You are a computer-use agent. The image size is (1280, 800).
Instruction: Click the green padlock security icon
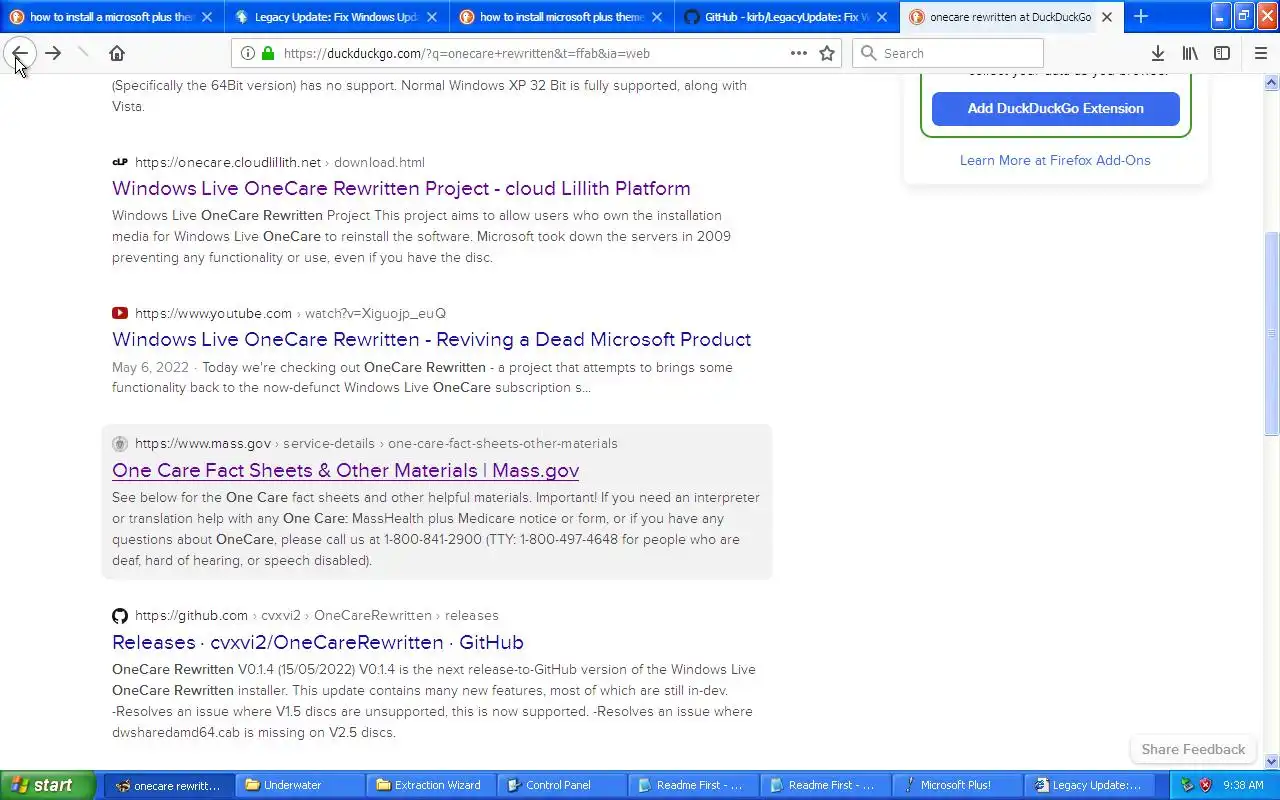[268, 53]
